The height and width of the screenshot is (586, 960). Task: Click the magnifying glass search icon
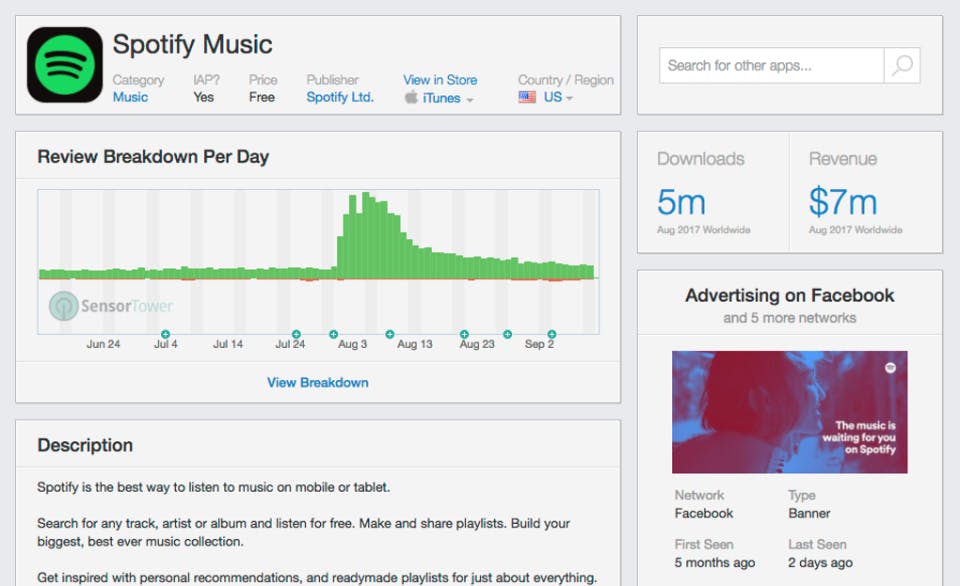pyautogui.click(x=902, y=65)
